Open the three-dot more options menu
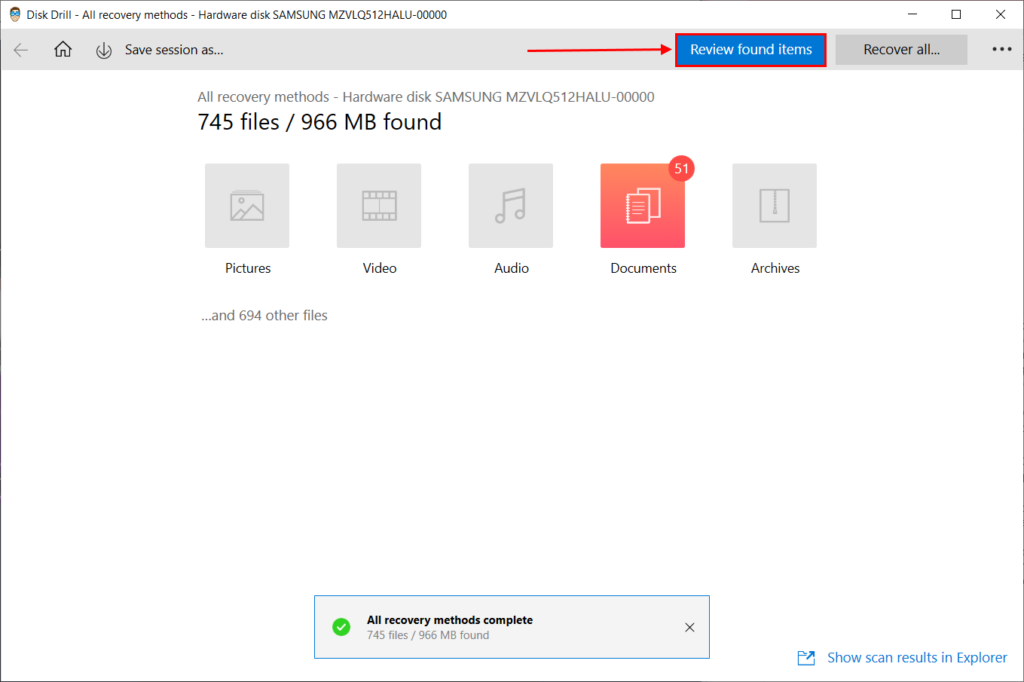This screenshot has height=682, width=1024. click(x=1002, y=50)
